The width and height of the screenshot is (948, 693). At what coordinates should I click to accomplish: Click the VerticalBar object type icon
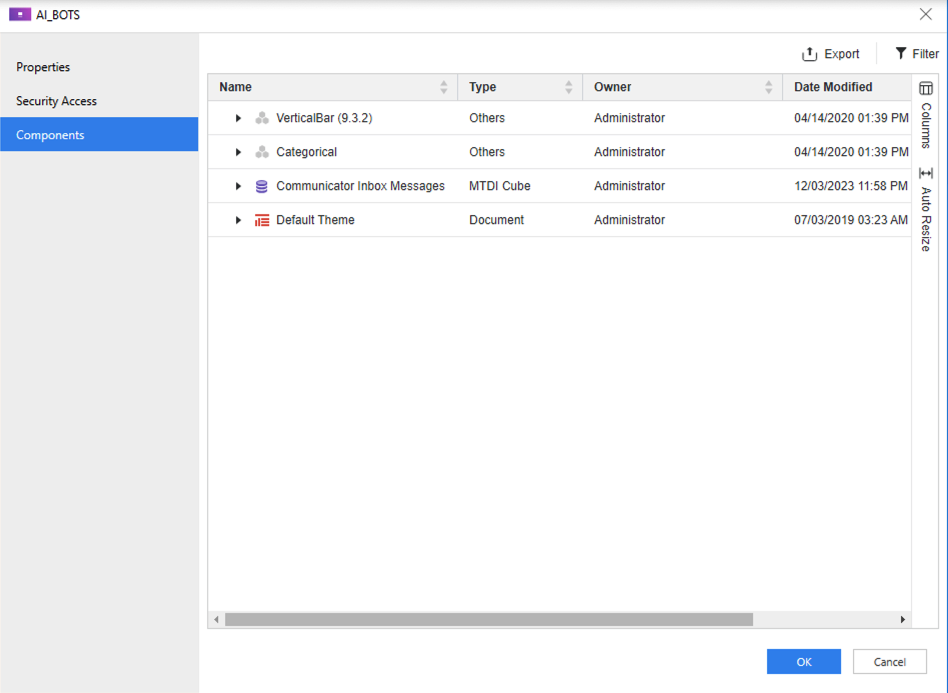point(262,118)
